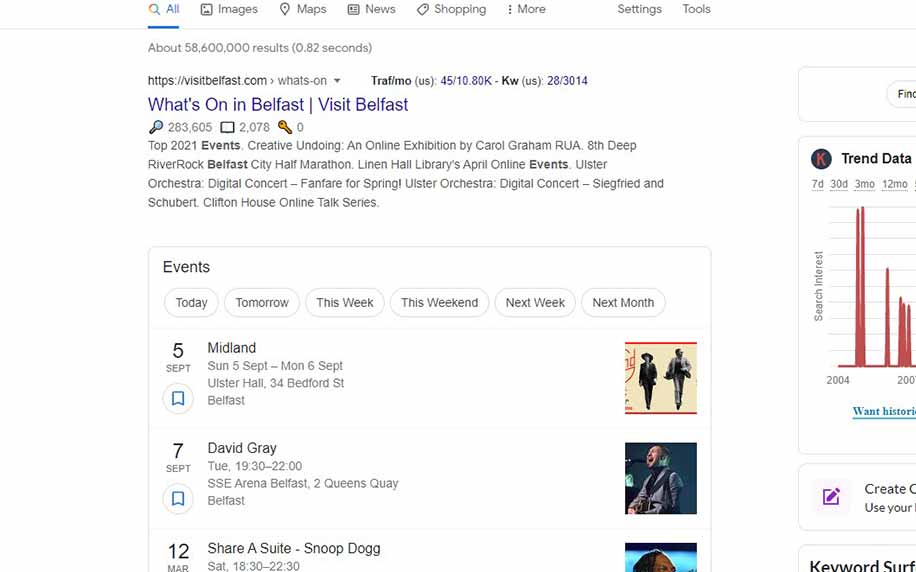The width and height of the screenshot is (916, 572).
Task: Click the Keywords Everywhere logo beside Trend Data
Action: 821,158
